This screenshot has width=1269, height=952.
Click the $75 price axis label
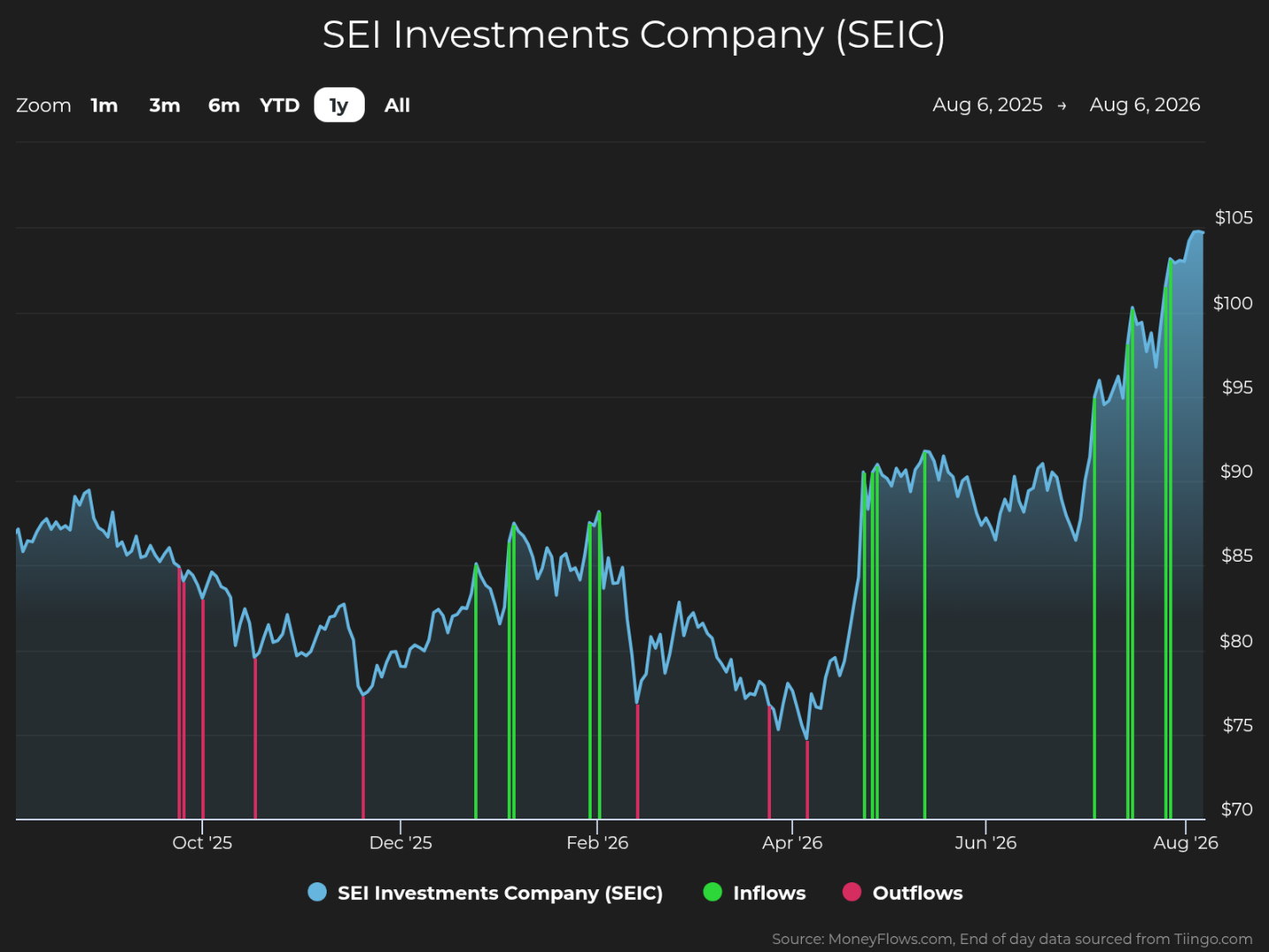pyautogui.click(x=1237, y=725)
